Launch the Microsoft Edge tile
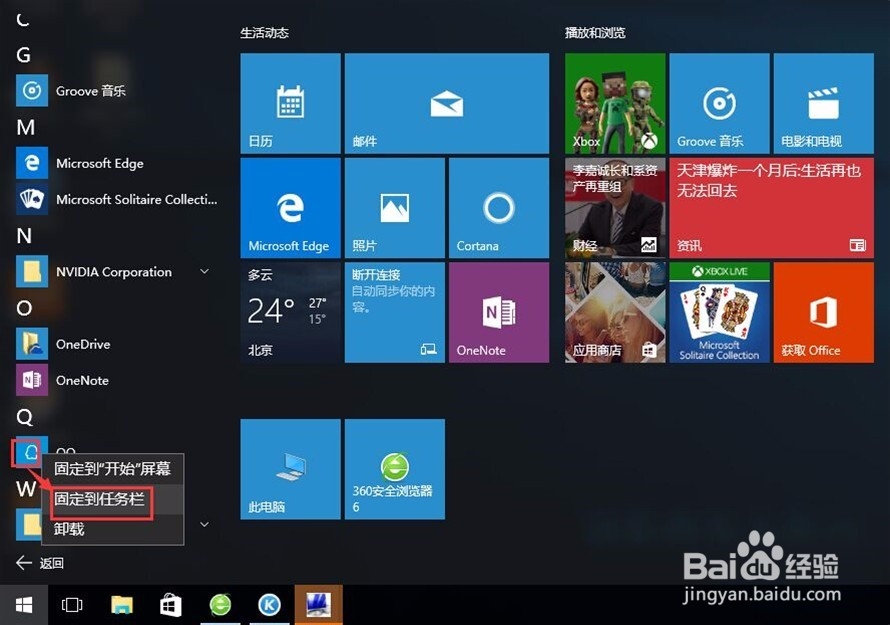890x625 pixels. pos(290,208)
